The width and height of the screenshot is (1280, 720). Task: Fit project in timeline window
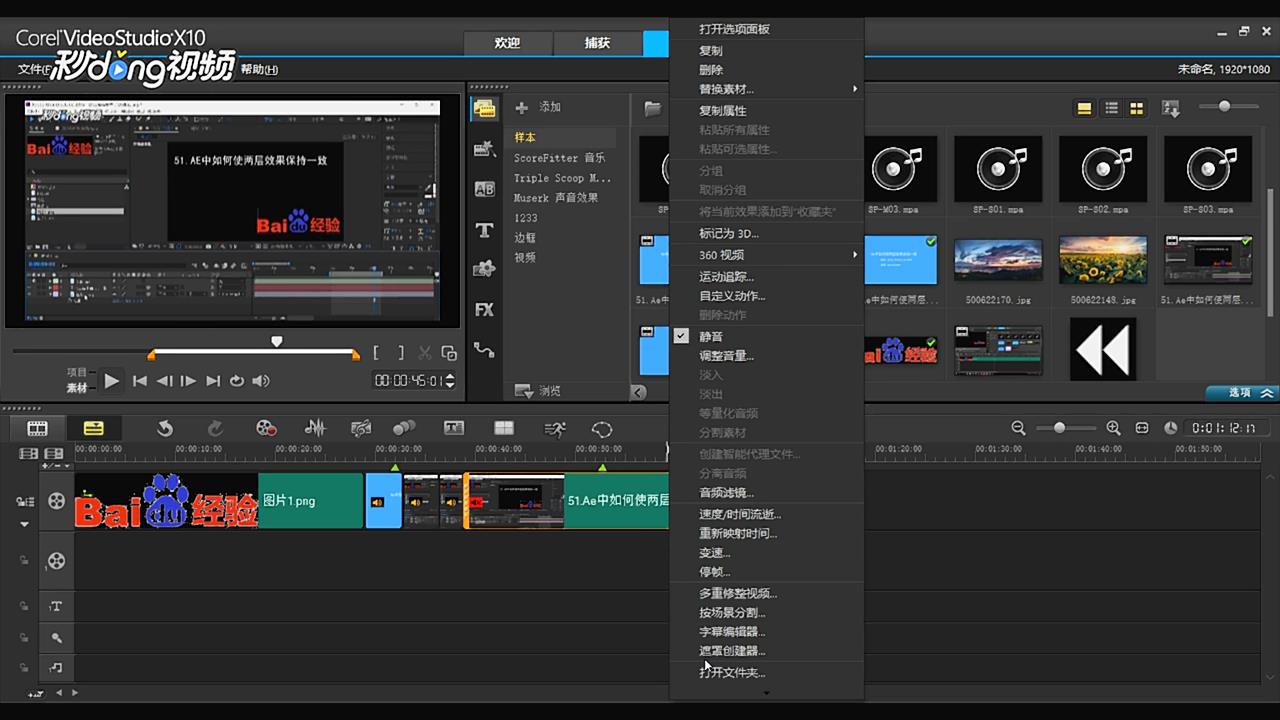point(1142,428)
